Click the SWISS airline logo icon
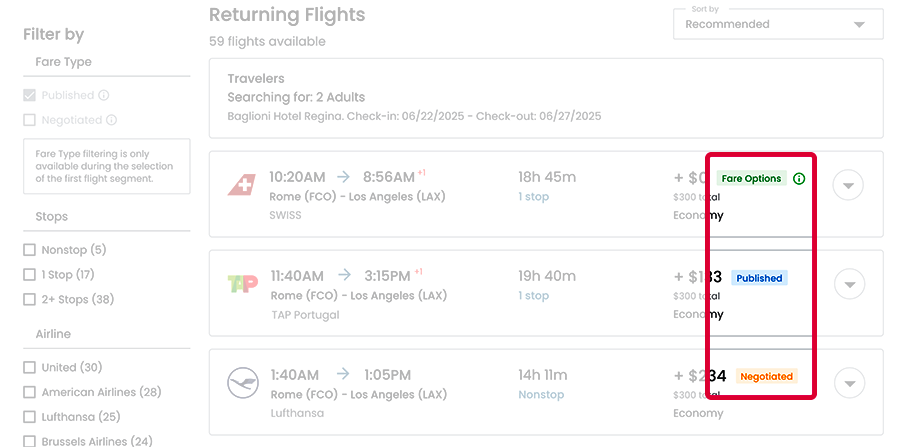This screenshot has width=900, height=447. pos(241,185)
